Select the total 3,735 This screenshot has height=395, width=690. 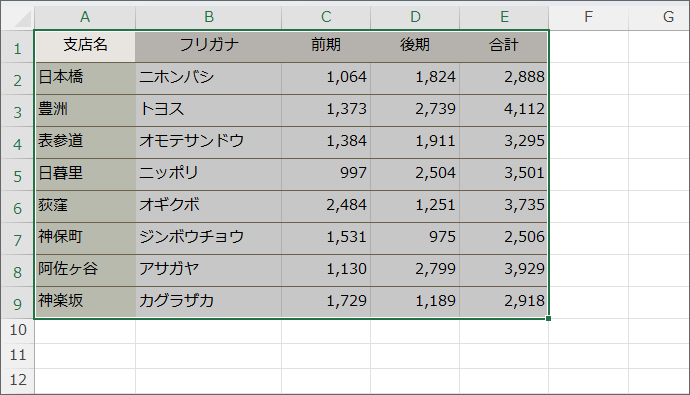(504, 206)
